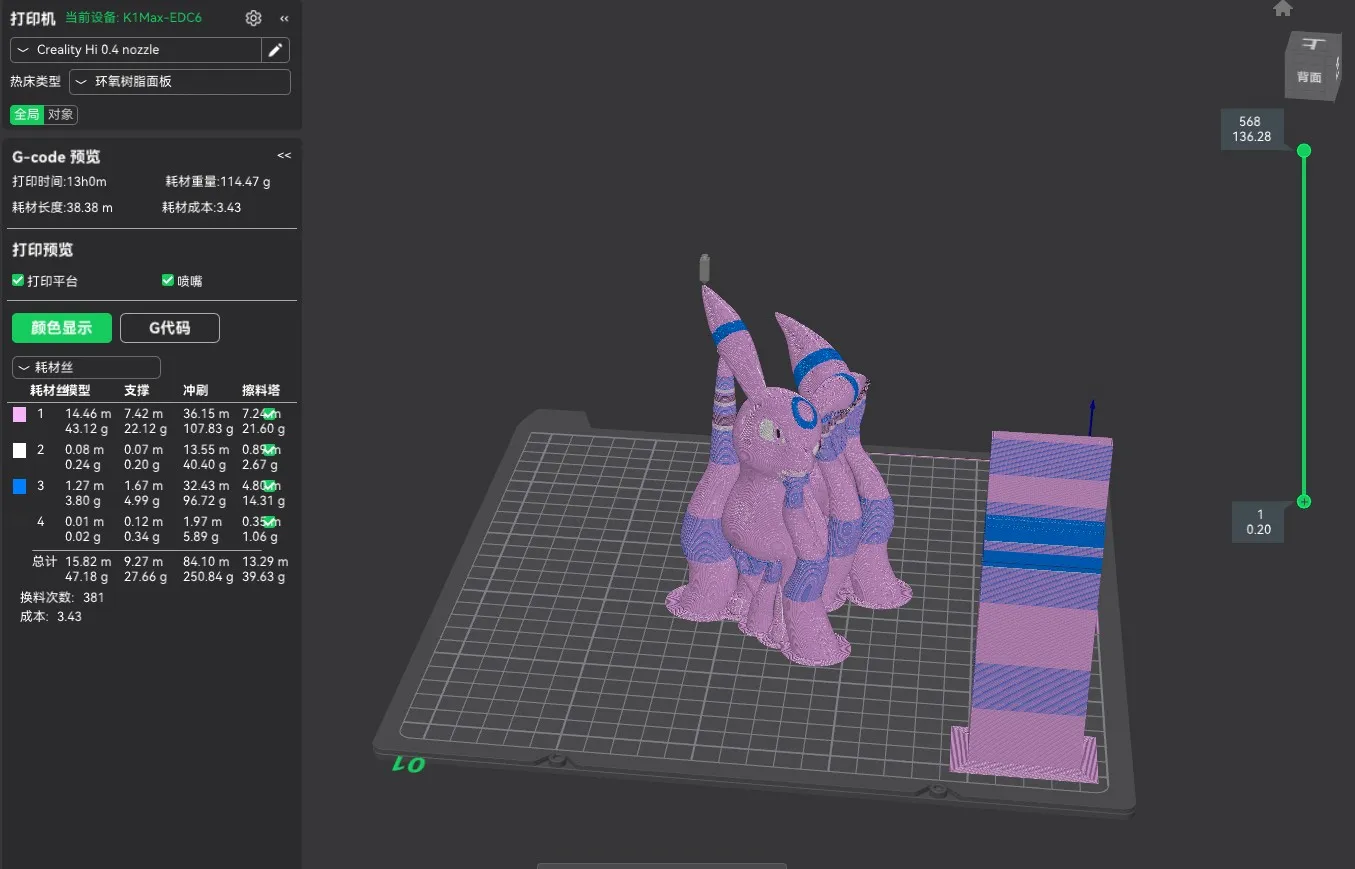1355x869 pixels.
Task: Toggle visibility checkbox for filament 1
Action: pos(269,414)
